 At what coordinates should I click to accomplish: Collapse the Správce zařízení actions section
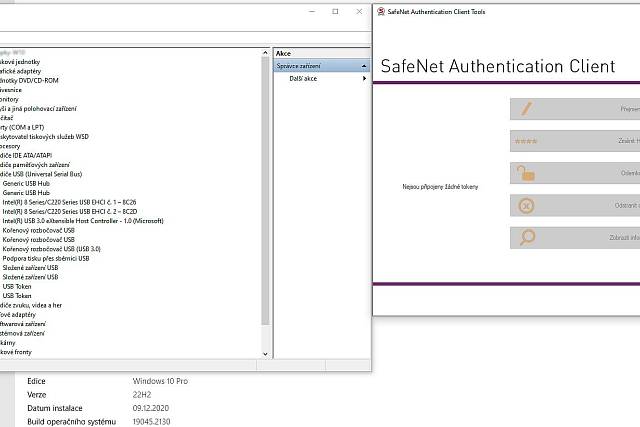point(364,66)
